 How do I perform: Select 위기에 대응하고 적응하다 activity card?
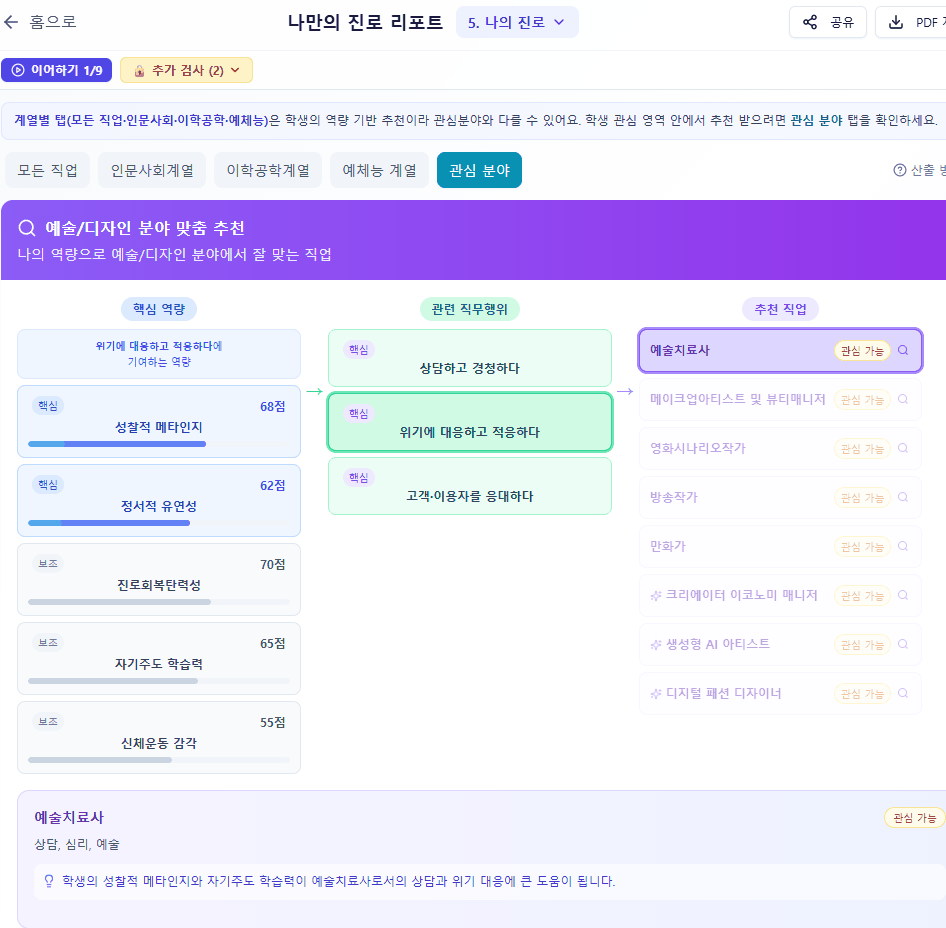pos(470,422)
